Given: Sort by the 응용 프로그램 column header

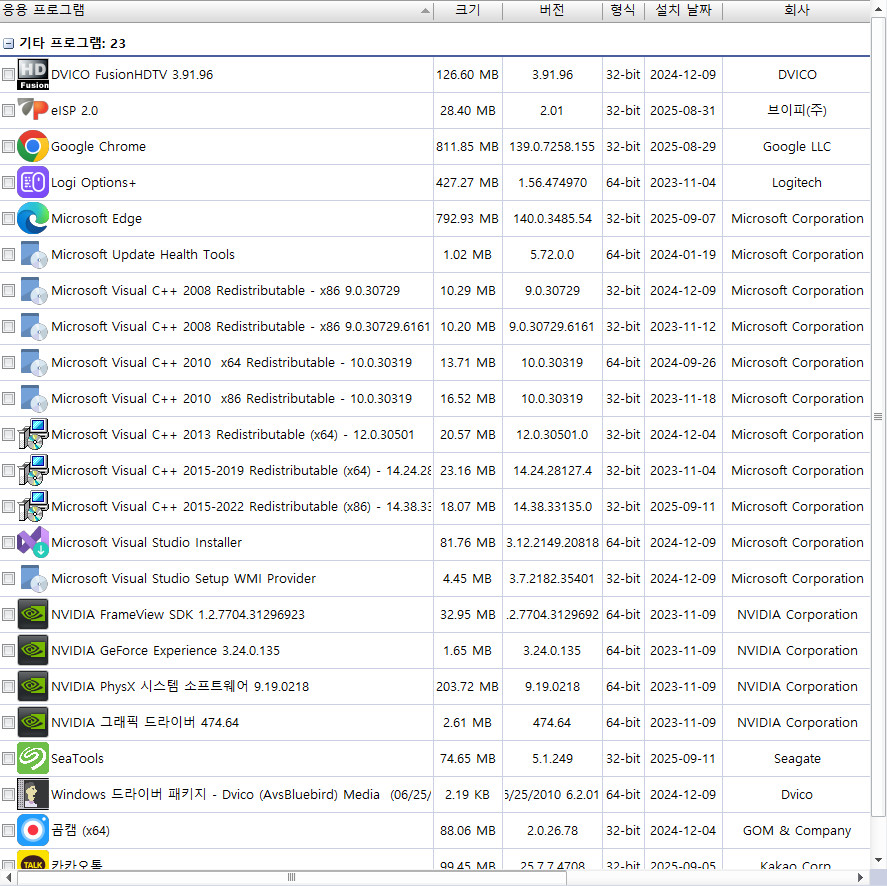Looking at the screenshot, I should pyautogui.click(x=216, y=11).
